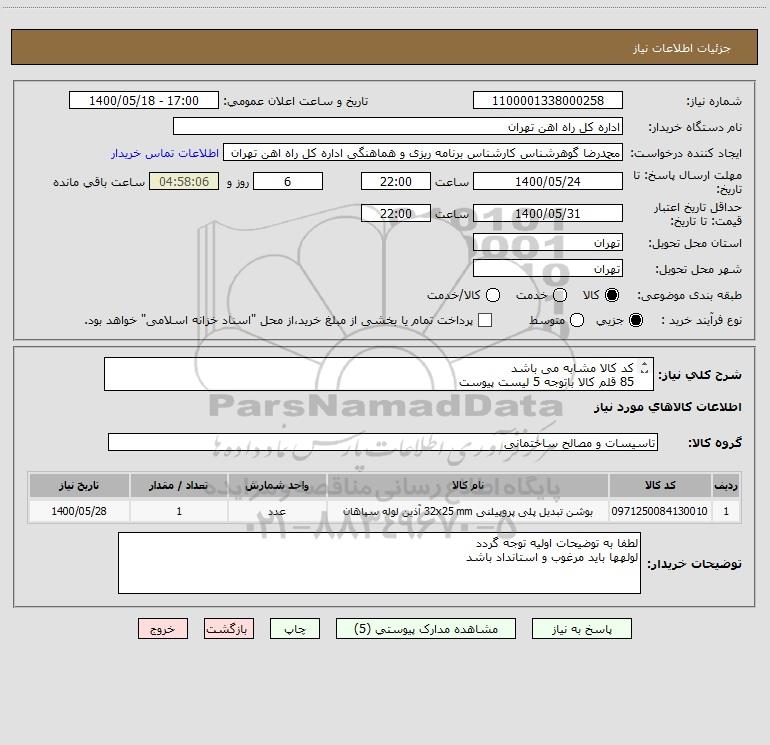Click the نام کالا column header

click(468, 485)
